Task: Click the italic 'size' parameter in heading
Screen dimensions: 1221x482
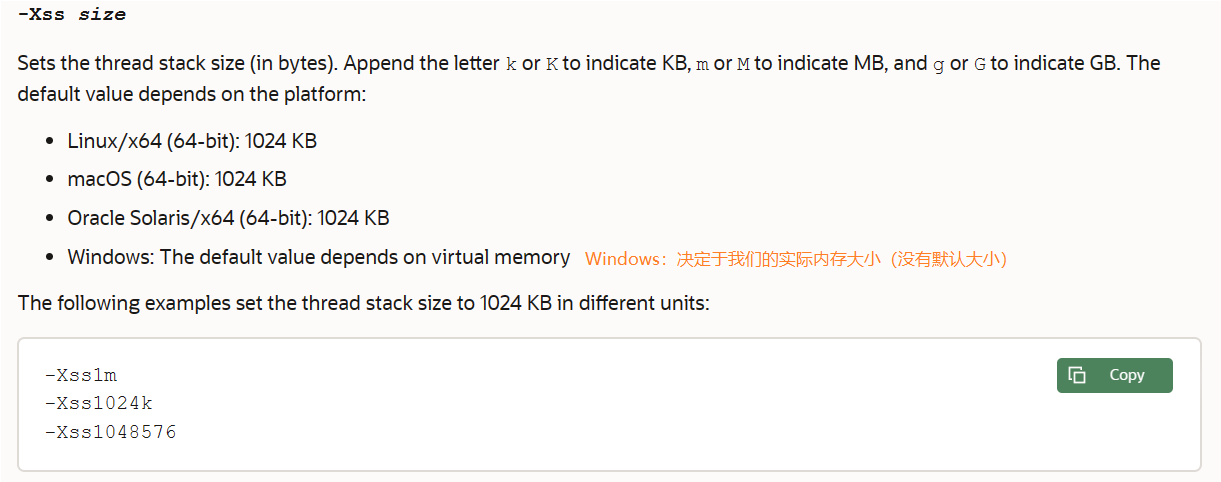Action: 102,15
